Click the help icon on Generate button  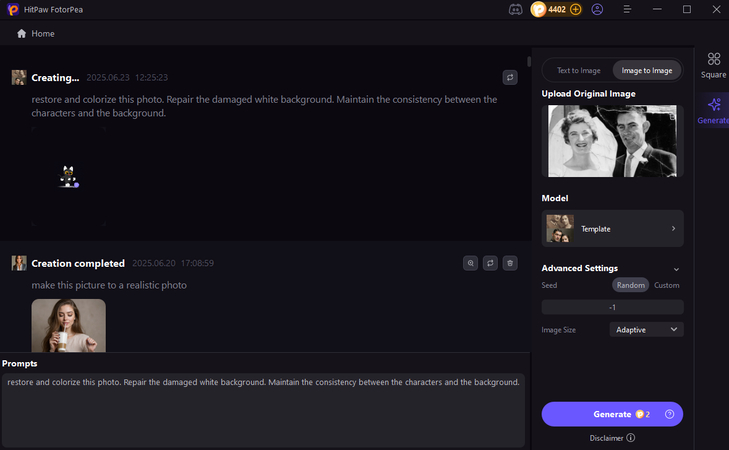click(669, 414)
